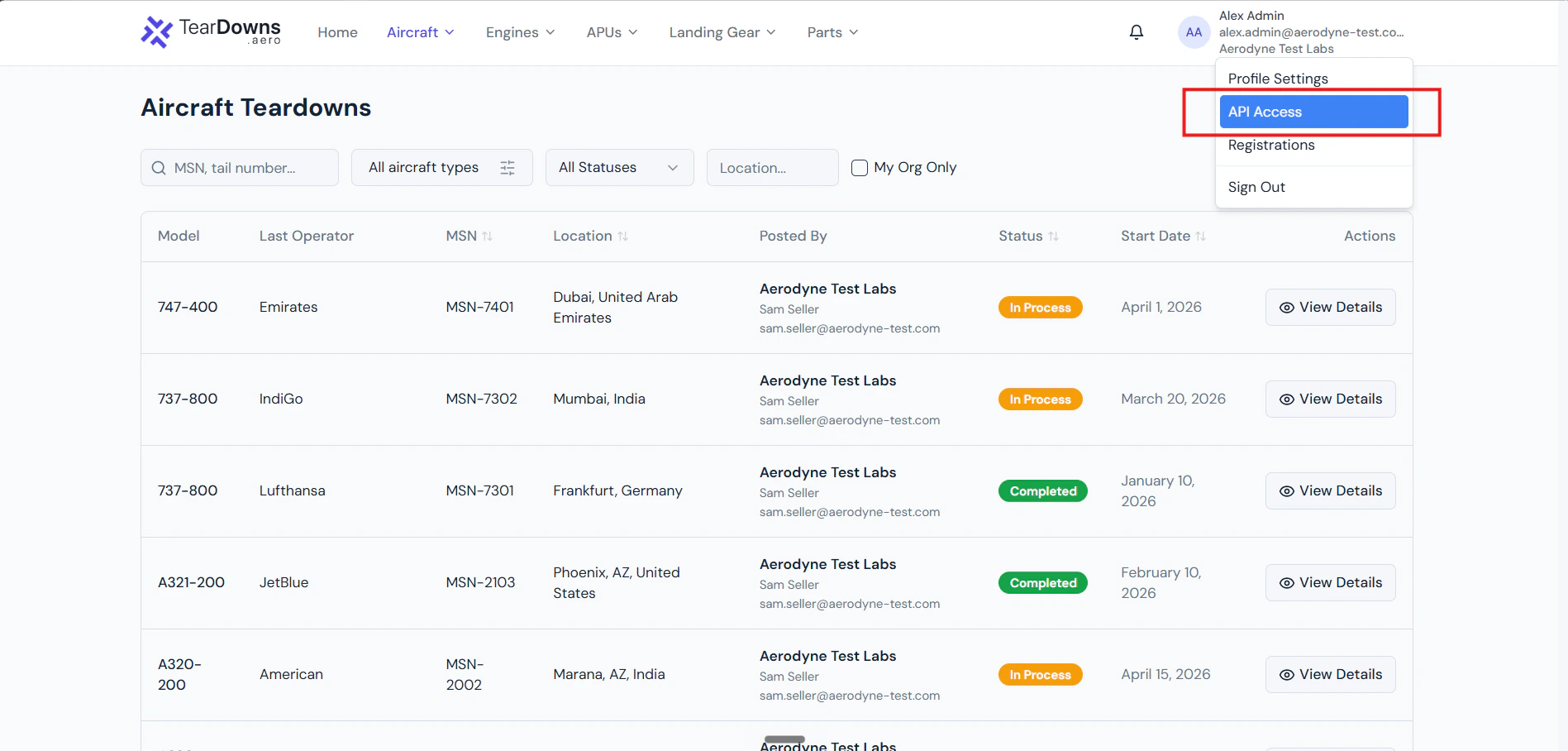The image size is (1568, 751).
Task: Click the MSN-7302 cell
Action: [481, 399]
